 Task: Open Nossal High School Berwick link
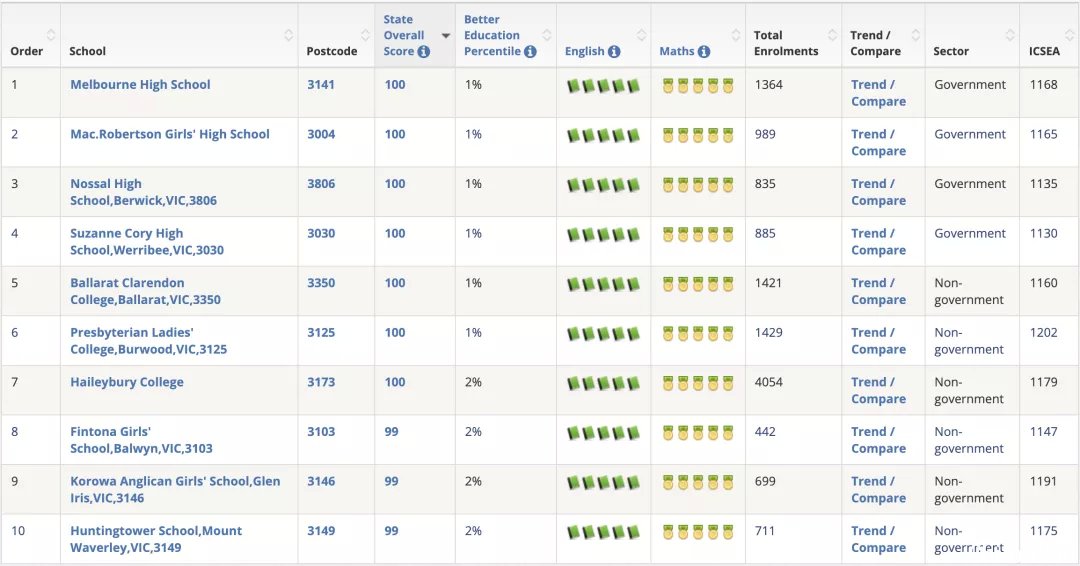pos(143,192)
